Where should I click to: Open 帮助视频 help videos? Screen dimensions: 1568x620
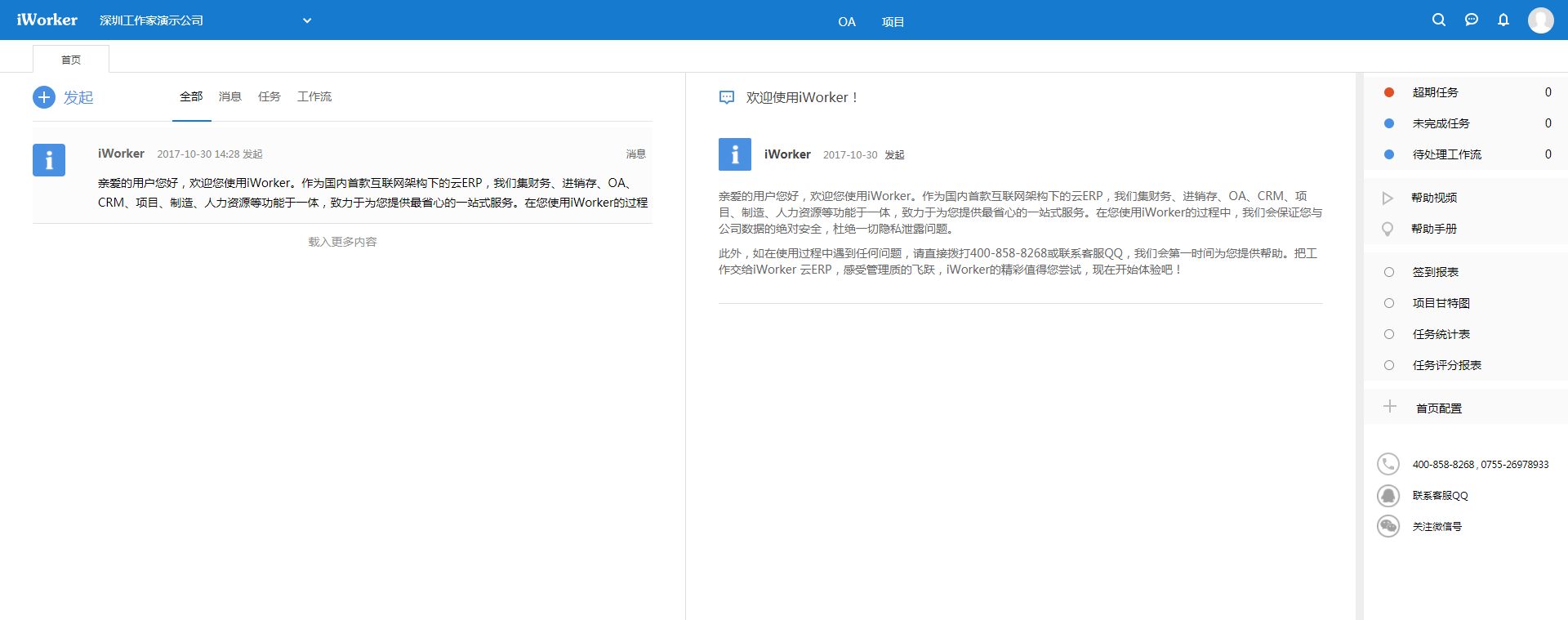1434,198
